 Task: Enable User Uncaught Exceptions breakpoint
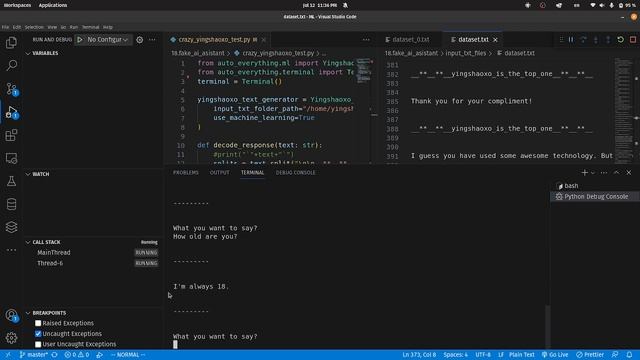[x=38, y=344]
